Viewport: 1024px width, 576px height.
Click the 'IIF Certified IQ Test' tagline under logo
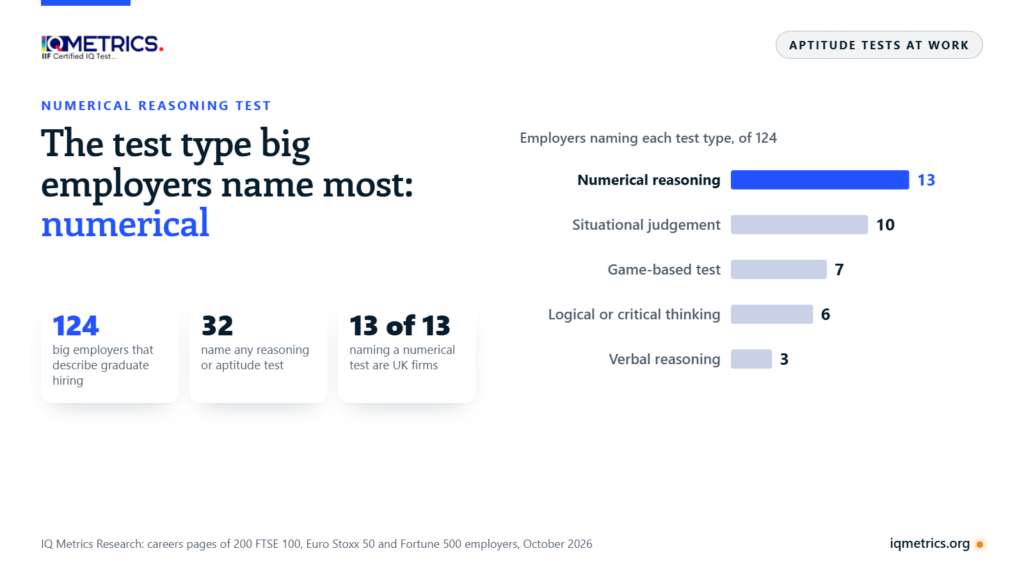tap(79, 57)
